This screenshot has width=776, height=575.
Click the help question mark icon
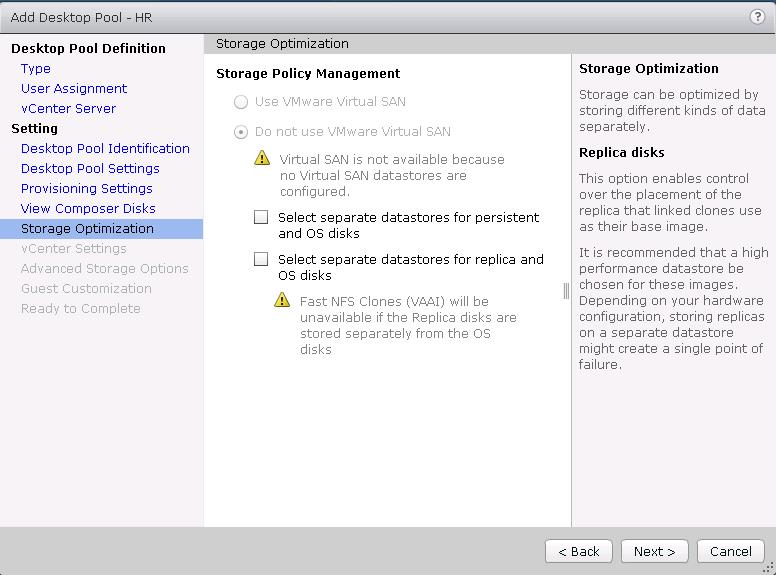(x=757, y=17)
